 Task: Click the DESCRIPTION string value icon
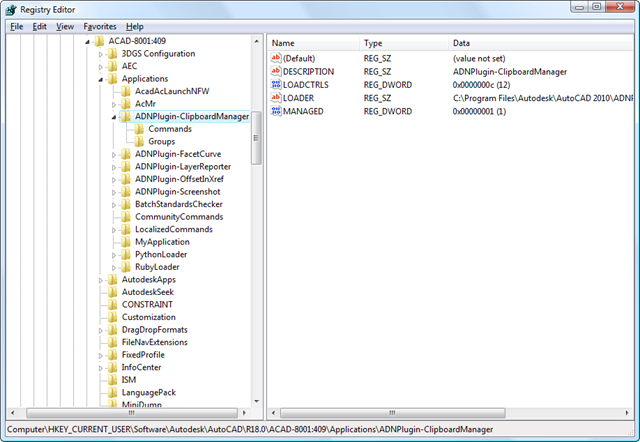(x=276, y=72)
